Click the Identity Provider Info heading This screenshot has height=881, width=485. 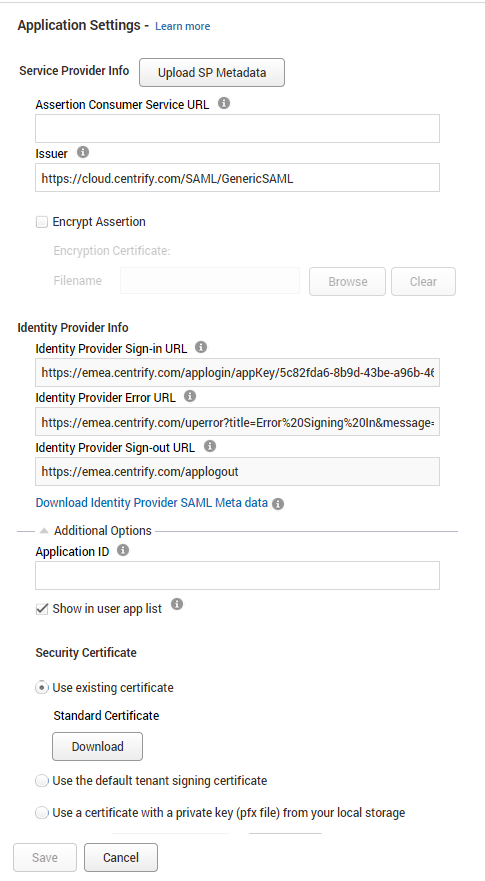(73, 328)
